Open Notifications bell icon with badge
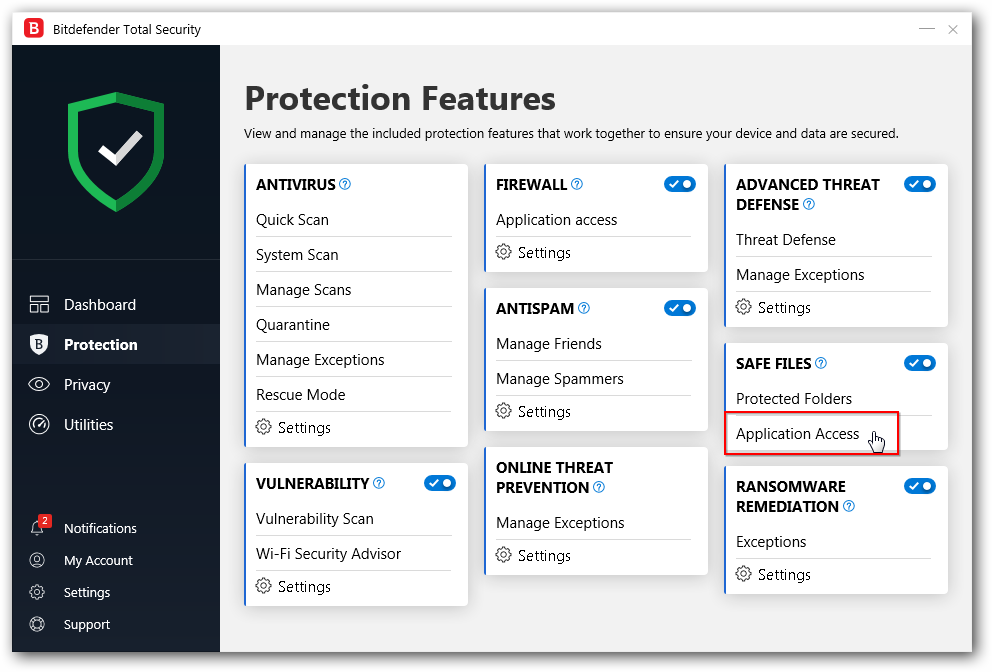992x672 pixels. (38, 528)
